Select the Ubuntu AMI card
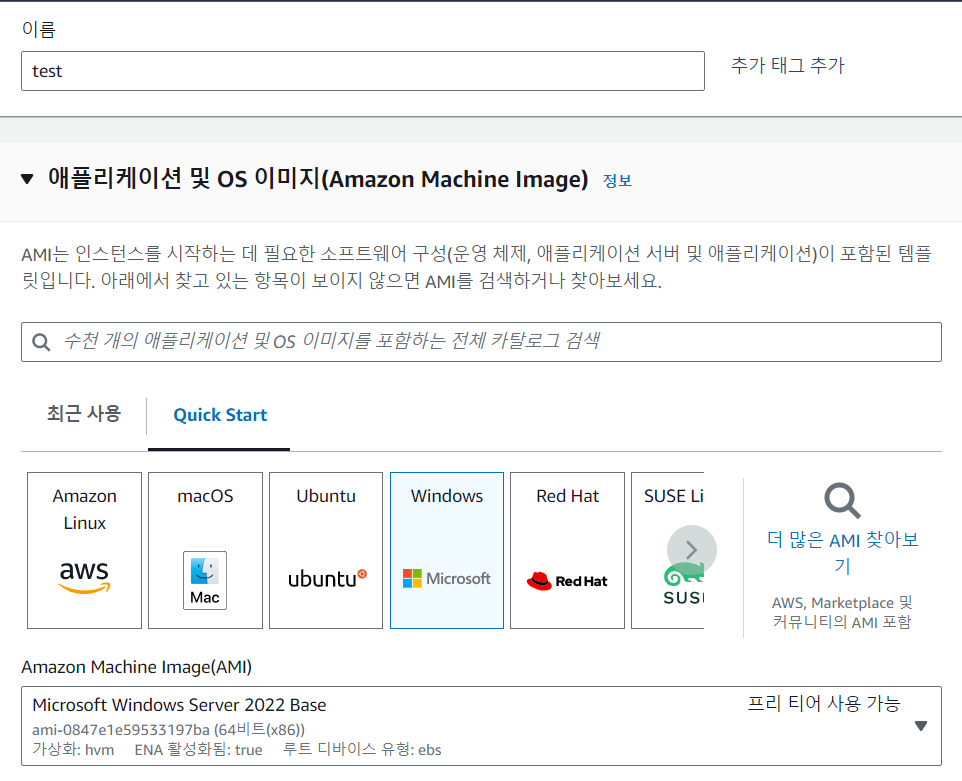 pos(326,550)
